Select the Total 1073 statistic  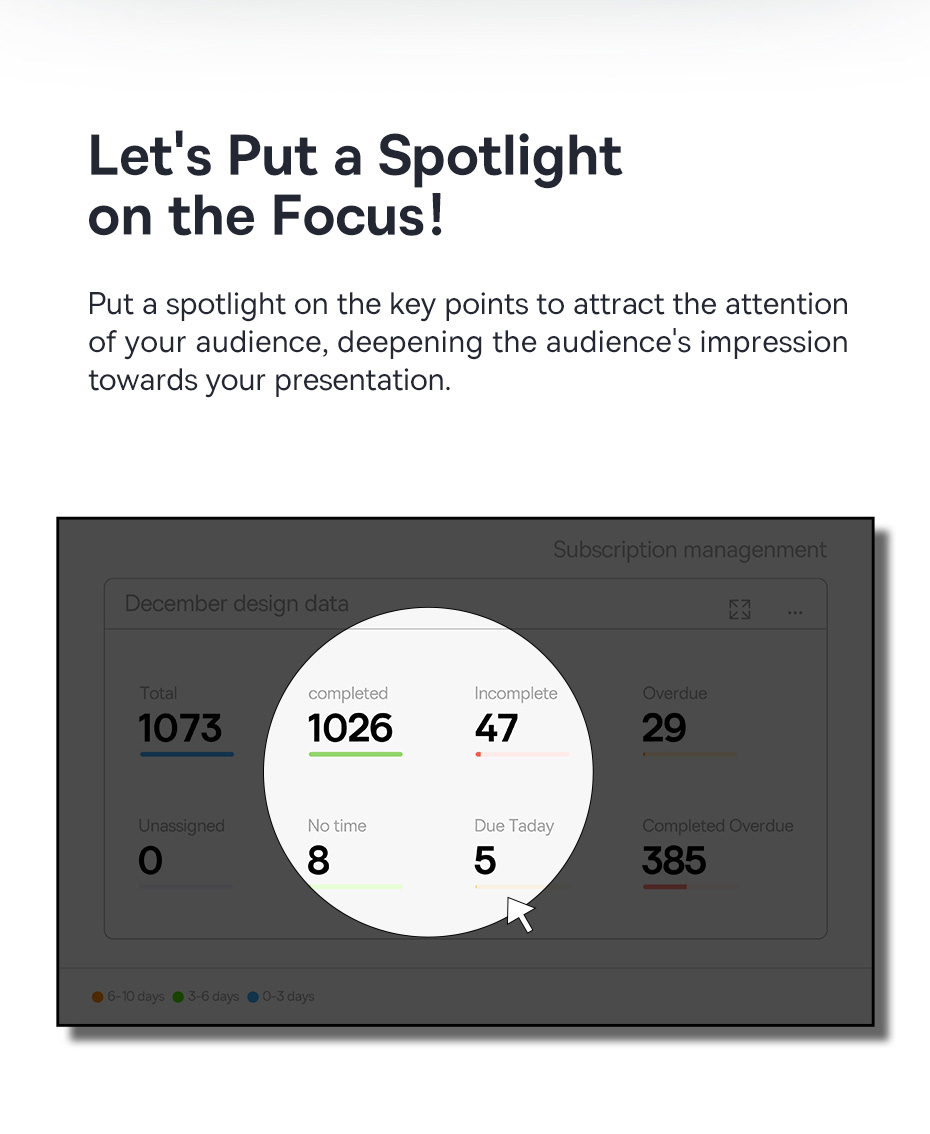[x=181, y=727]
